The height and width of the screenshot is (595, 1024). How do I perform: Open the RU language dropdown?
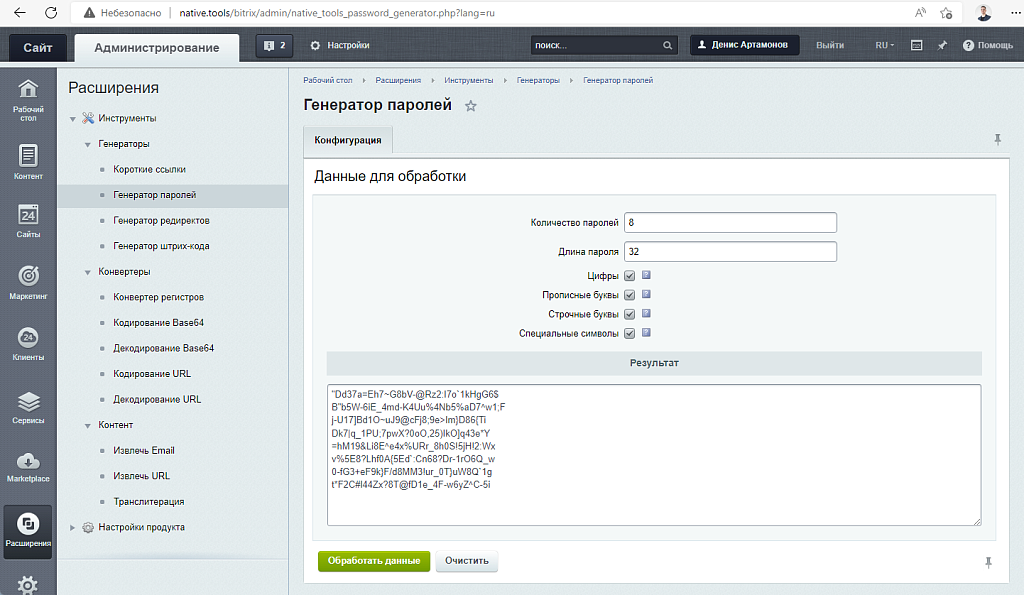[883, 45]
